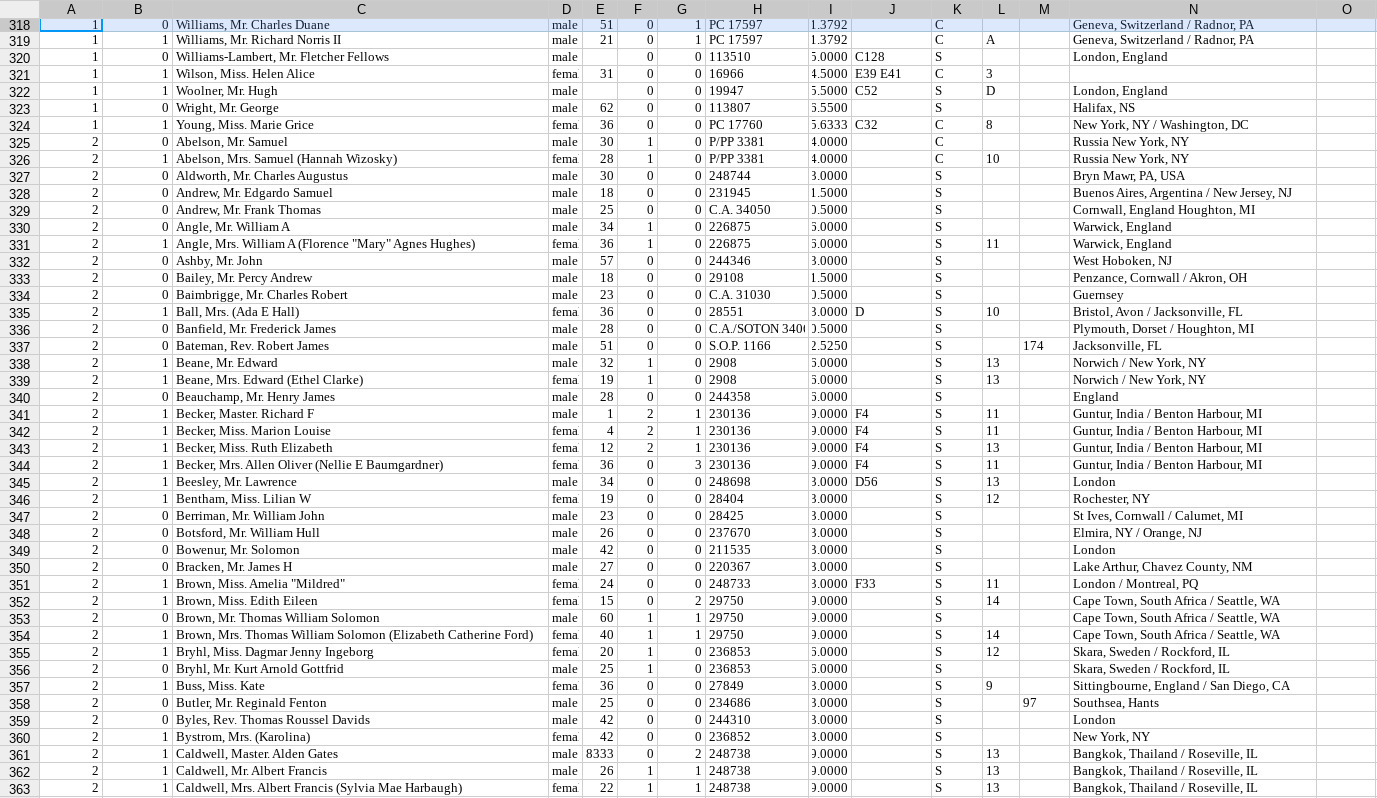Click cabin cell 'C128'
1377x798 pixels.
[x=892, y=57]
